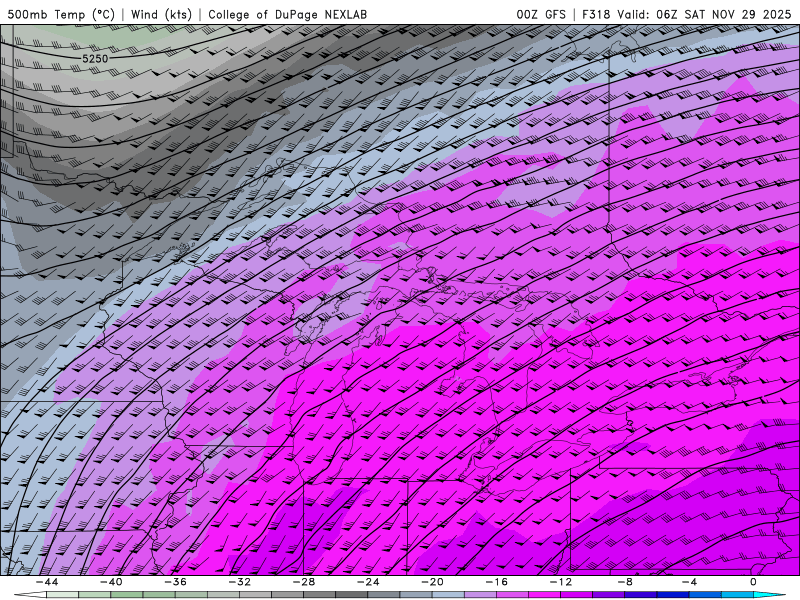Image resolution: width=800 pixels, height=600 pixels.
Task: Click the -28 legend value
Action: pos(304,582)
